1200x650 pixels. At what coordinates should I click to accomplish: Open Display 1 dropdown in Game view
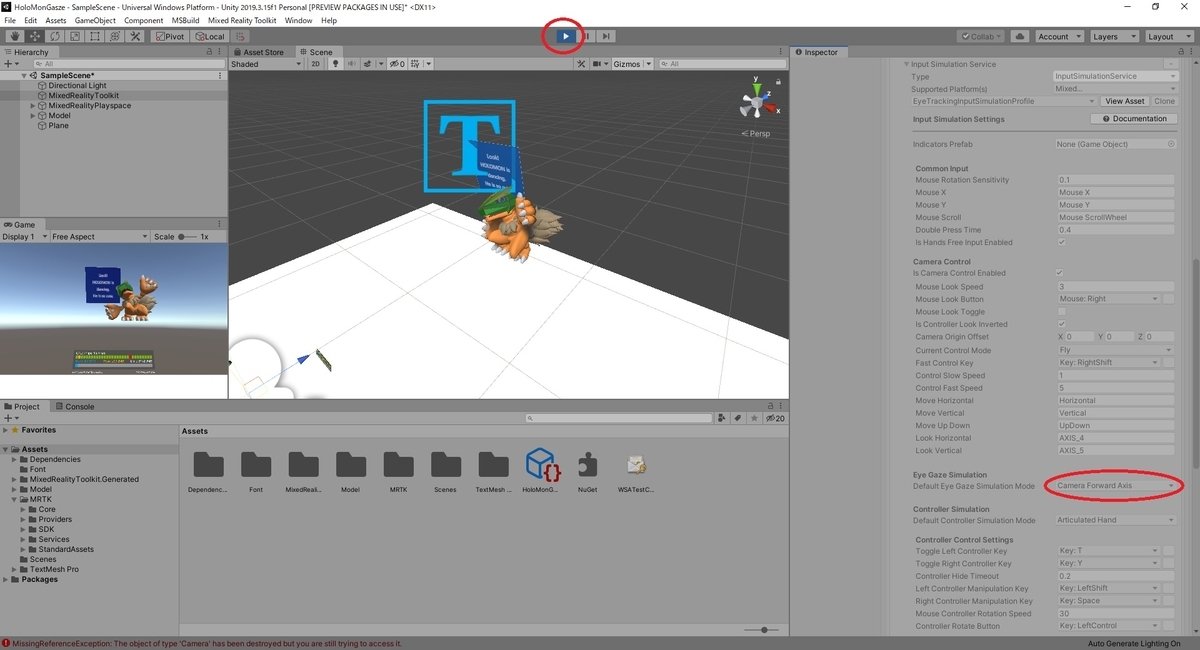[24, 237]
